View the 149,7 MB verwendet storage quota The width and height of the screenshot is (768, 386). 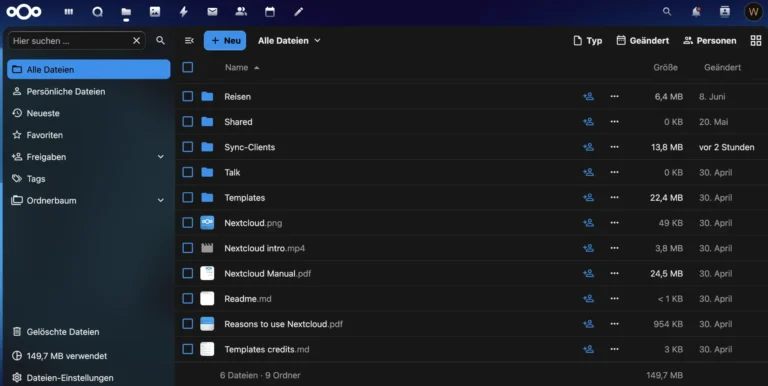point(89,356)
